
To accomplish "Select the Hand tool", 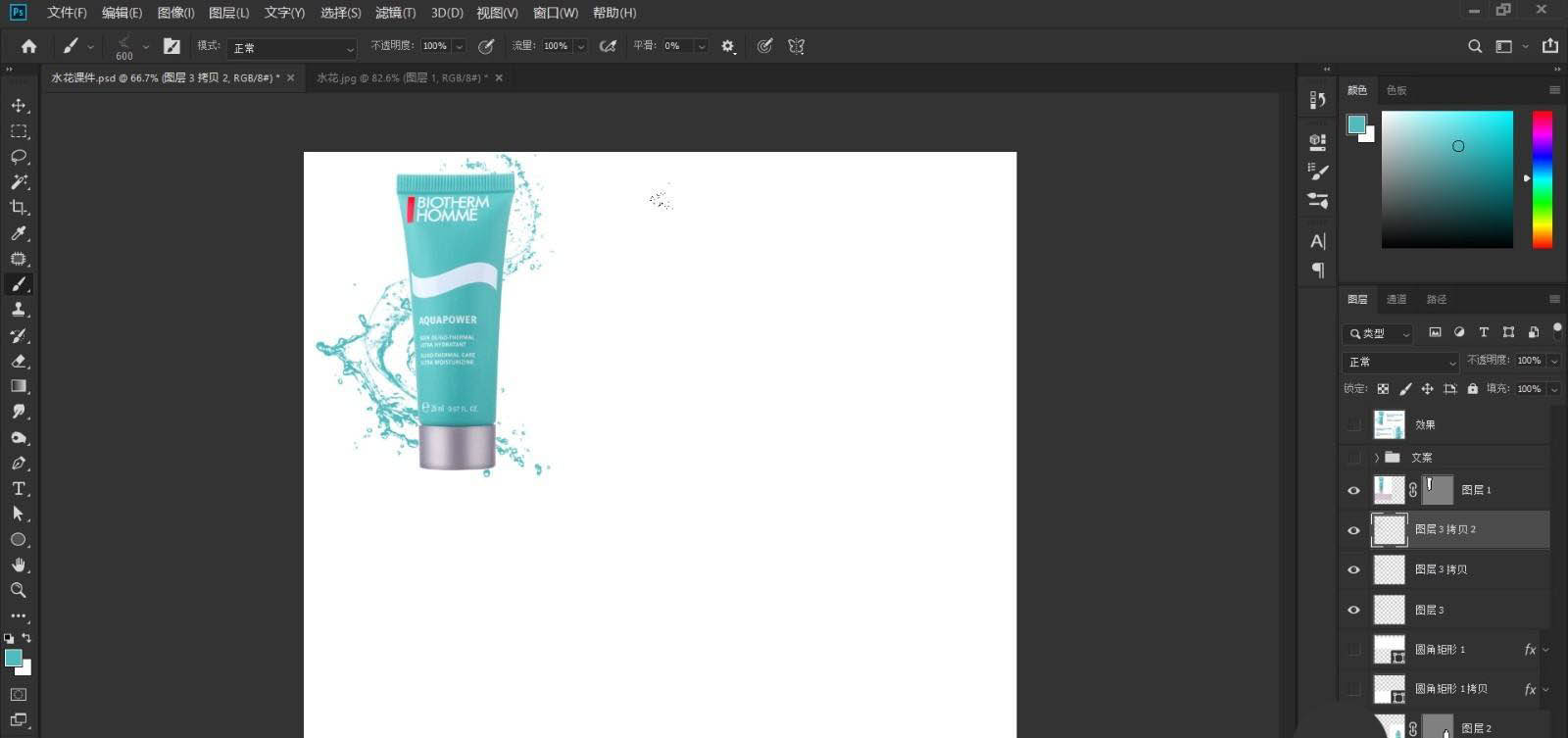I will tap(19, 565).
